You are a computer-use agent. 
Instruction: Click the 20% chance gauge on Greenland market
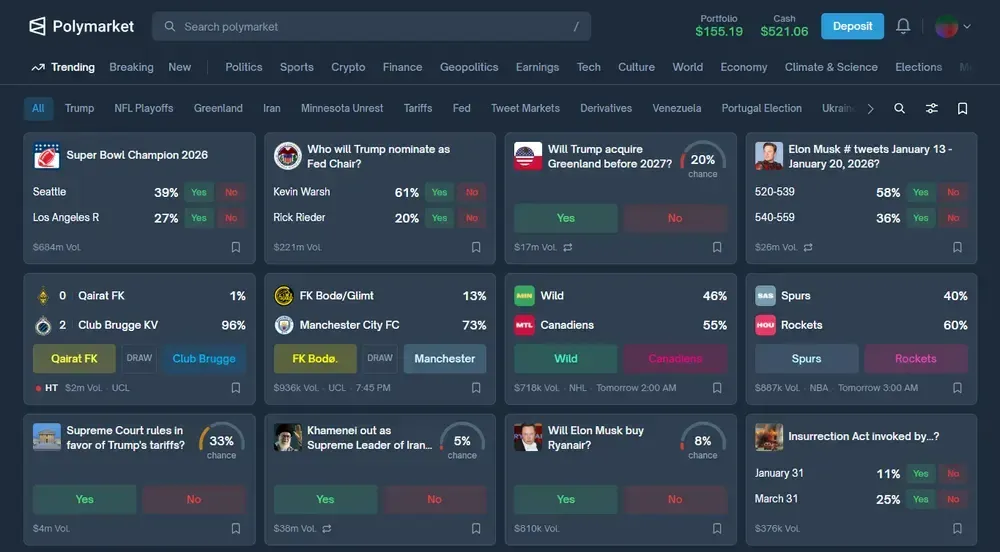tap(703, 160)
